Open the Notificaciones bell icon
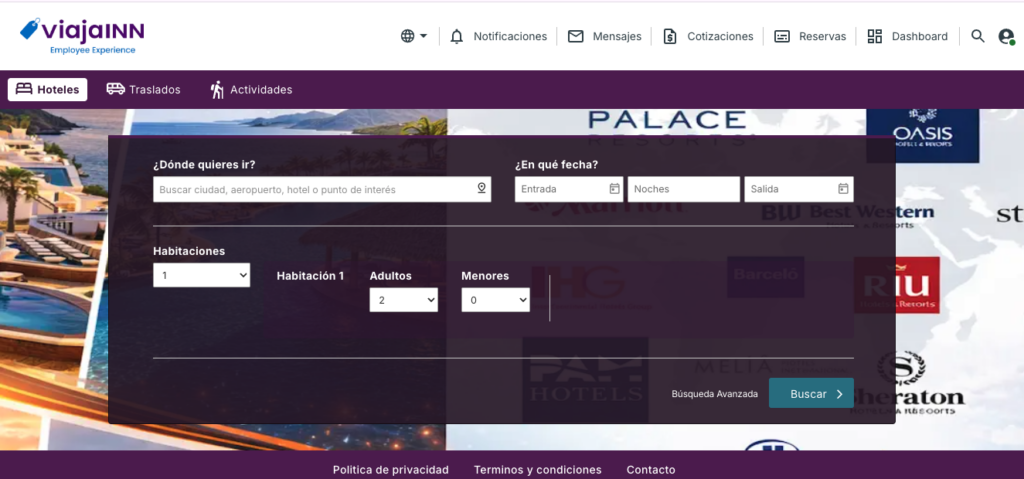 click(x=457, y=37)
